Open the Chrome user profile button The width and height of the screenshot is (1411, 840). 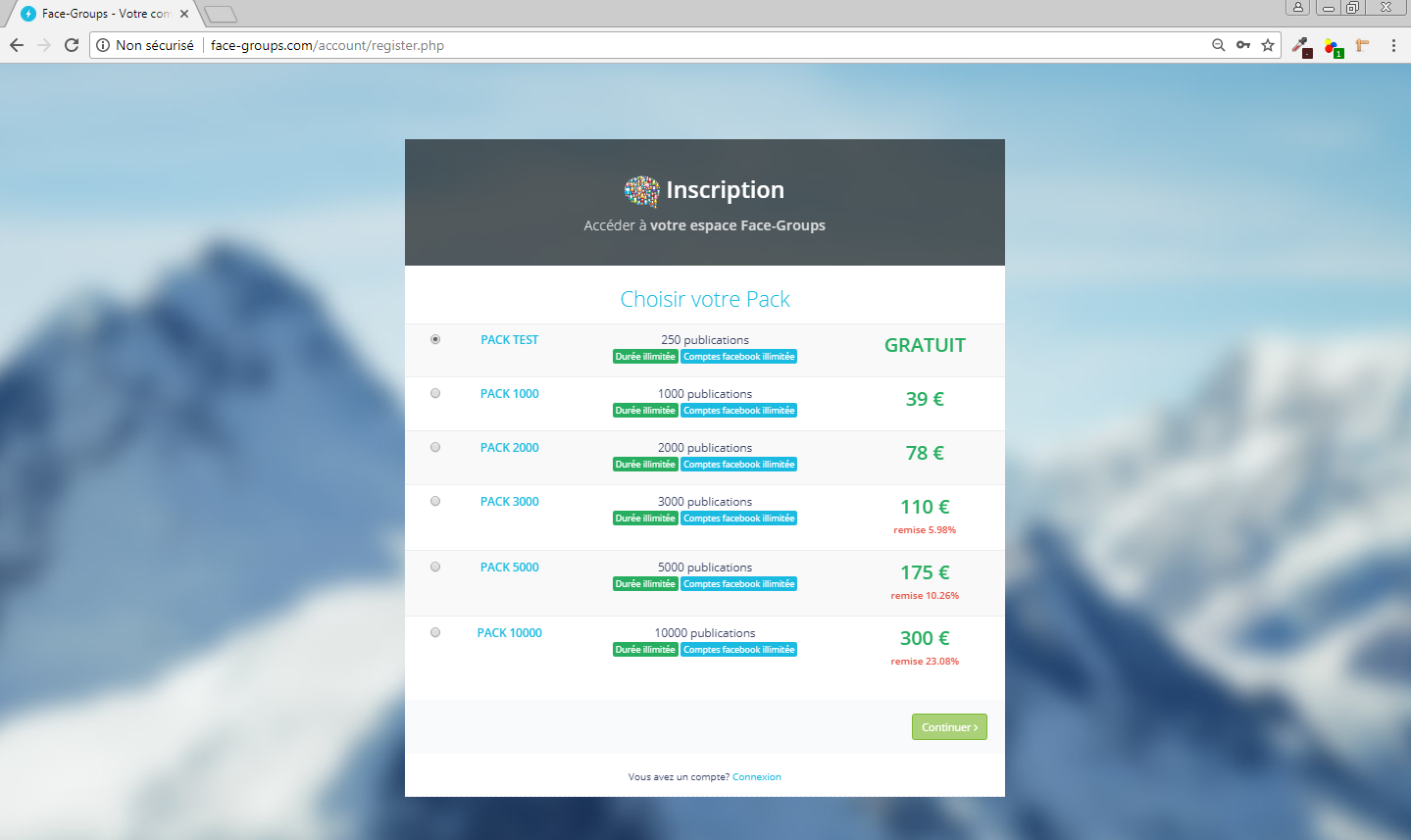coord(1297,8)
